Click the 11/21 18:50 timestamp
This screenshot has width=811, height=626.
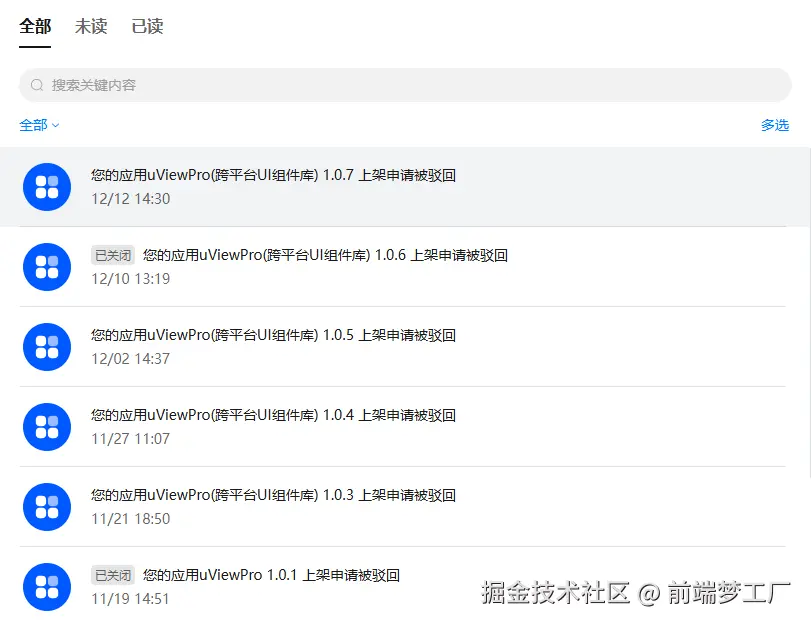[x=130, y=519]
